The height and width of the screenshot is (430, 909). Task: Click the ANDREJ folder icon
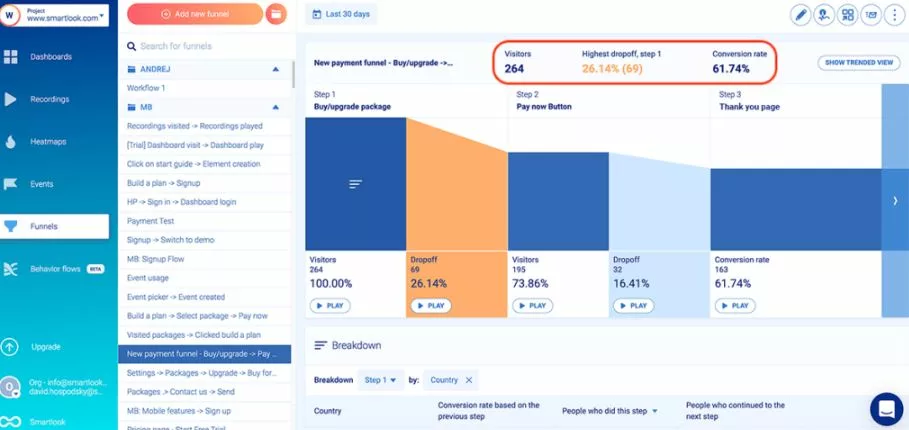pos(131,70)
